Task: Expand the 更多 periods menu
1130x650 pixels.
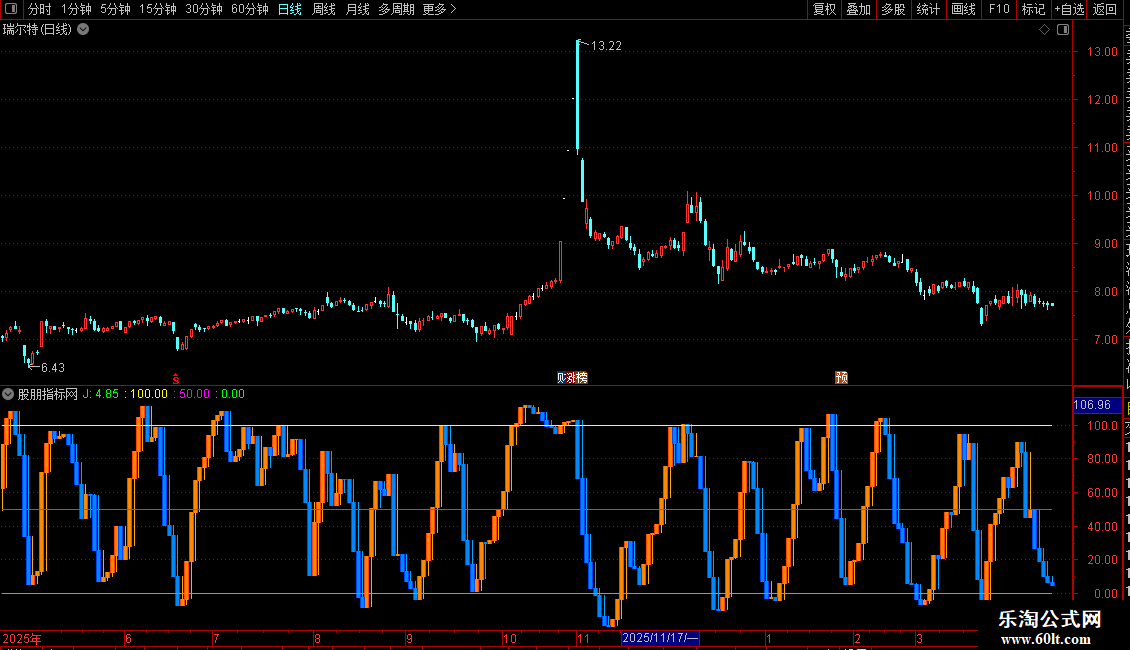Action: 439,9
